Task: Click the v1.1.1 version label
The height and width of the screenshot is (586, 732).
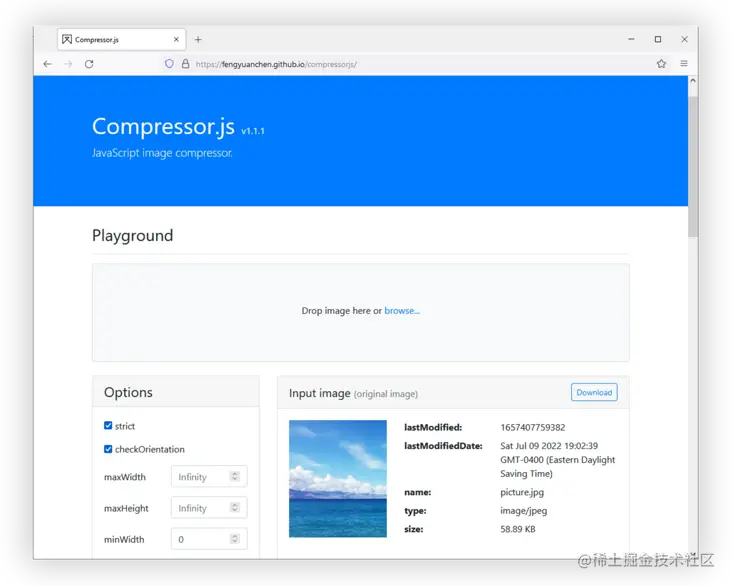Action: pyautogui.click(x=253, y=131)
